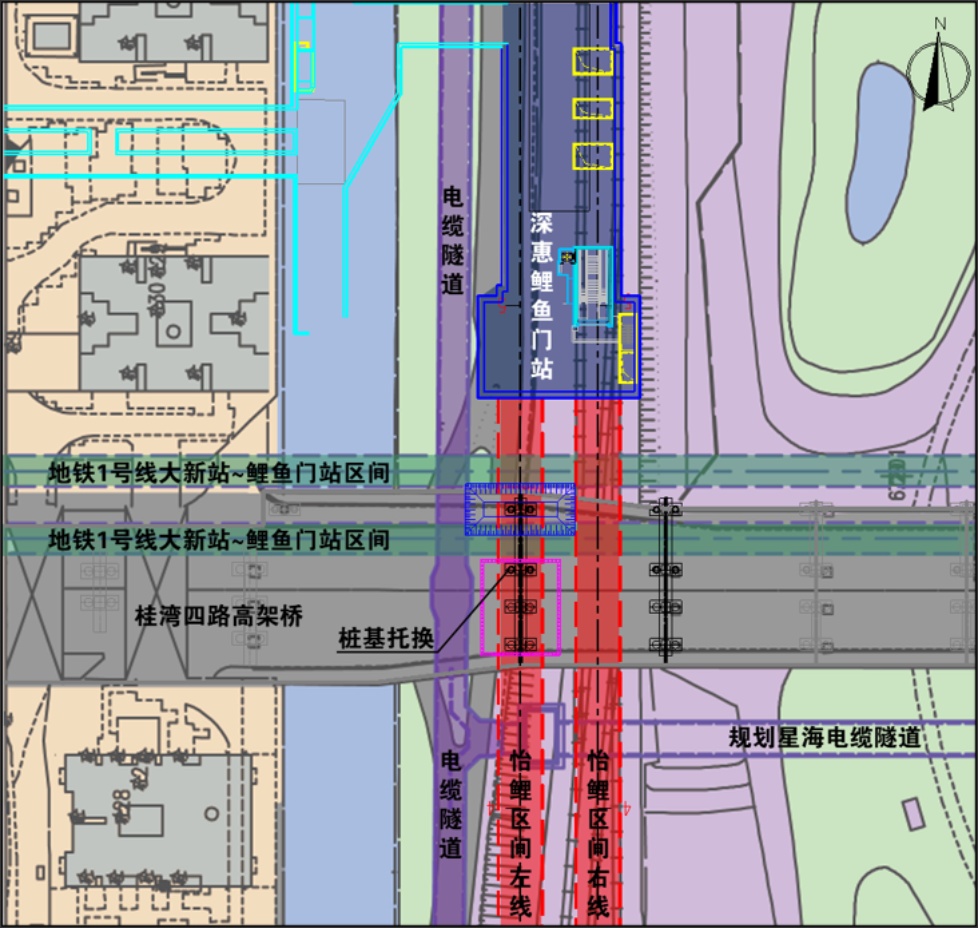The width and height of the screenshot is (978, 928).
Task: Click the lower 地铁1号线大新站~鲤鱼门站区间 label
Action: 219,539
